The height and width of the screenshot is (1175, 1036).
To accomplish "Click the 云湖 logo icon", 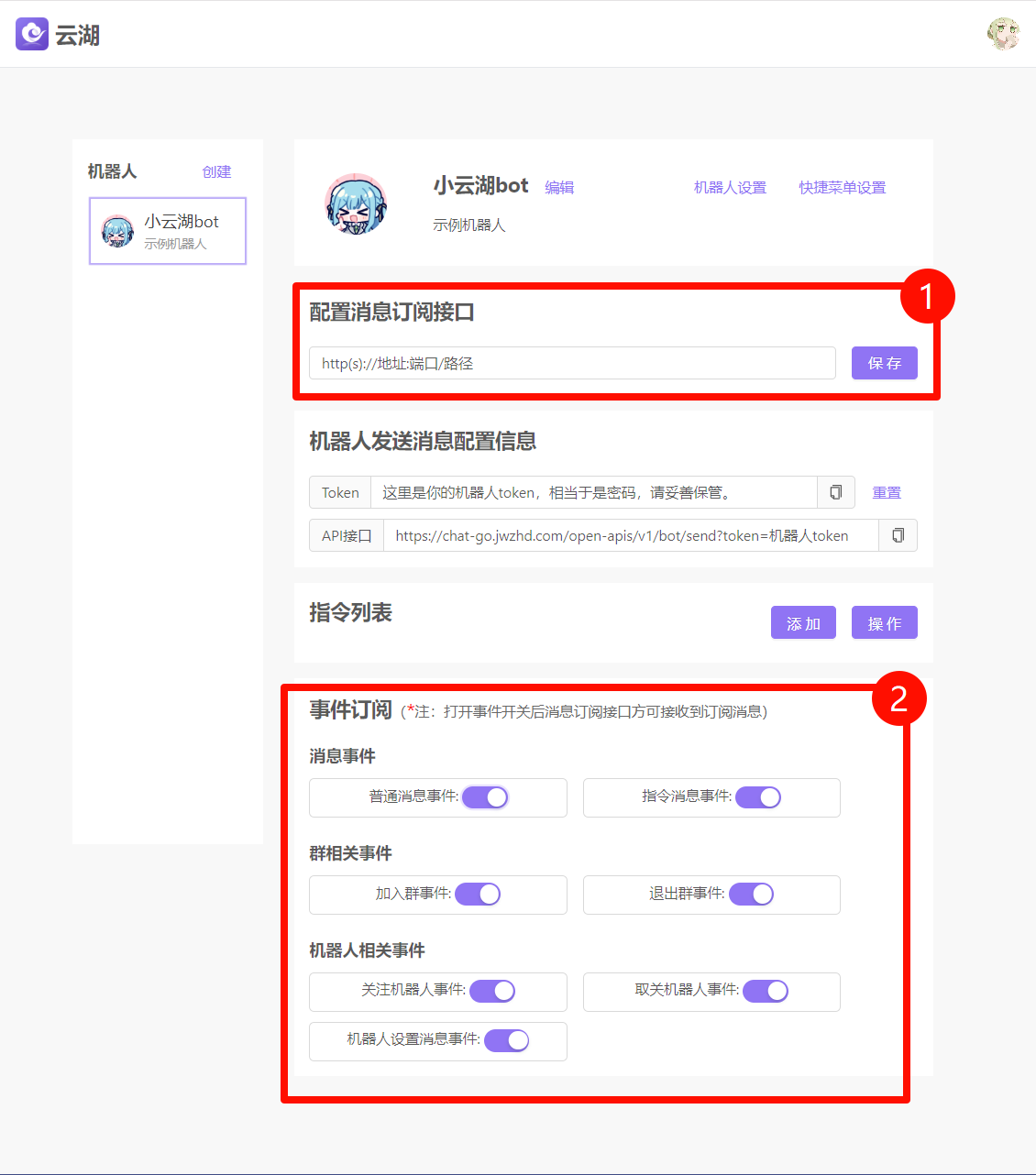I will 31,34.
